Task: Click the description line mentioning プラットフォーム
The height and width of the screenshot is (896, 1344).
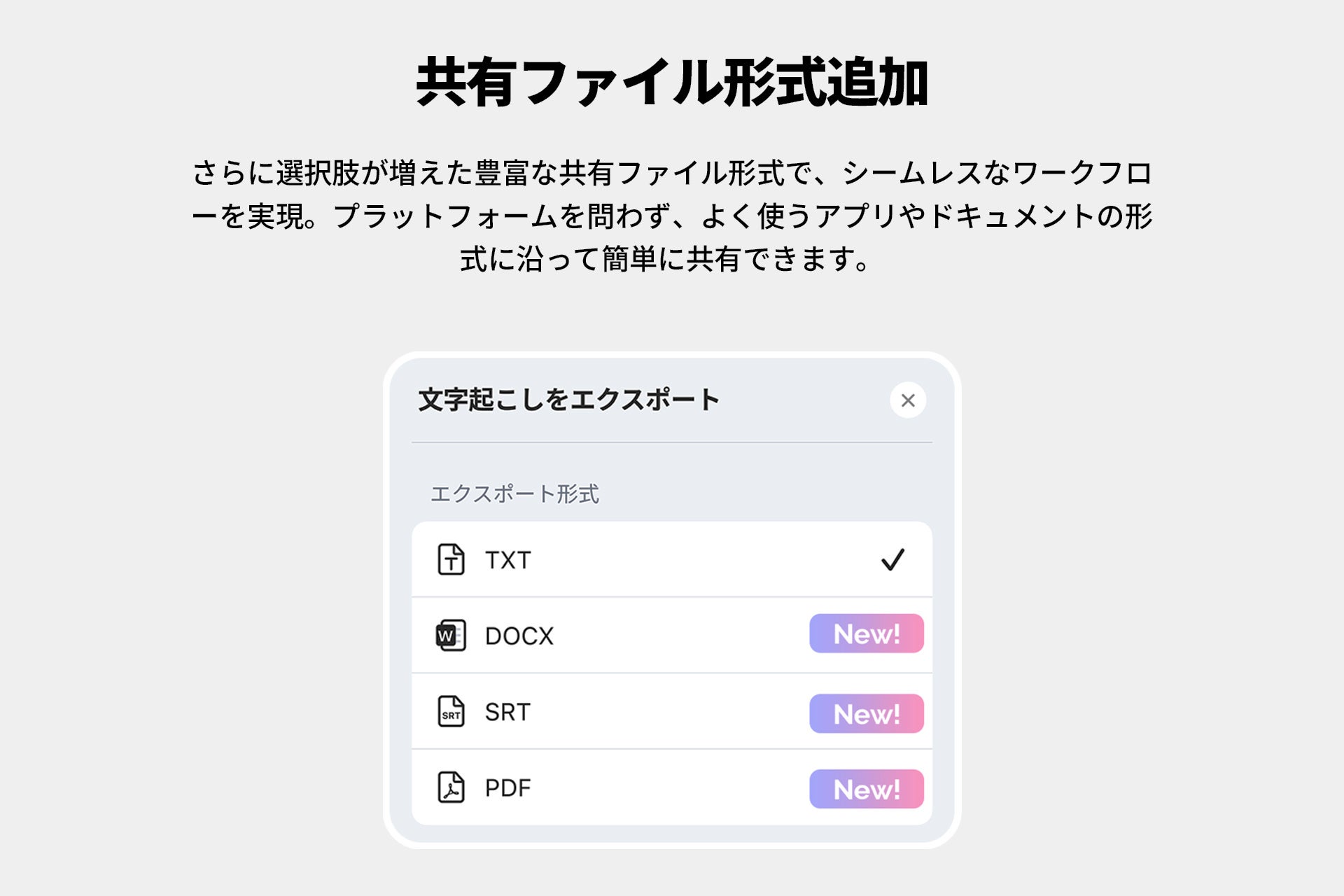Action: (x=672, y=216)
